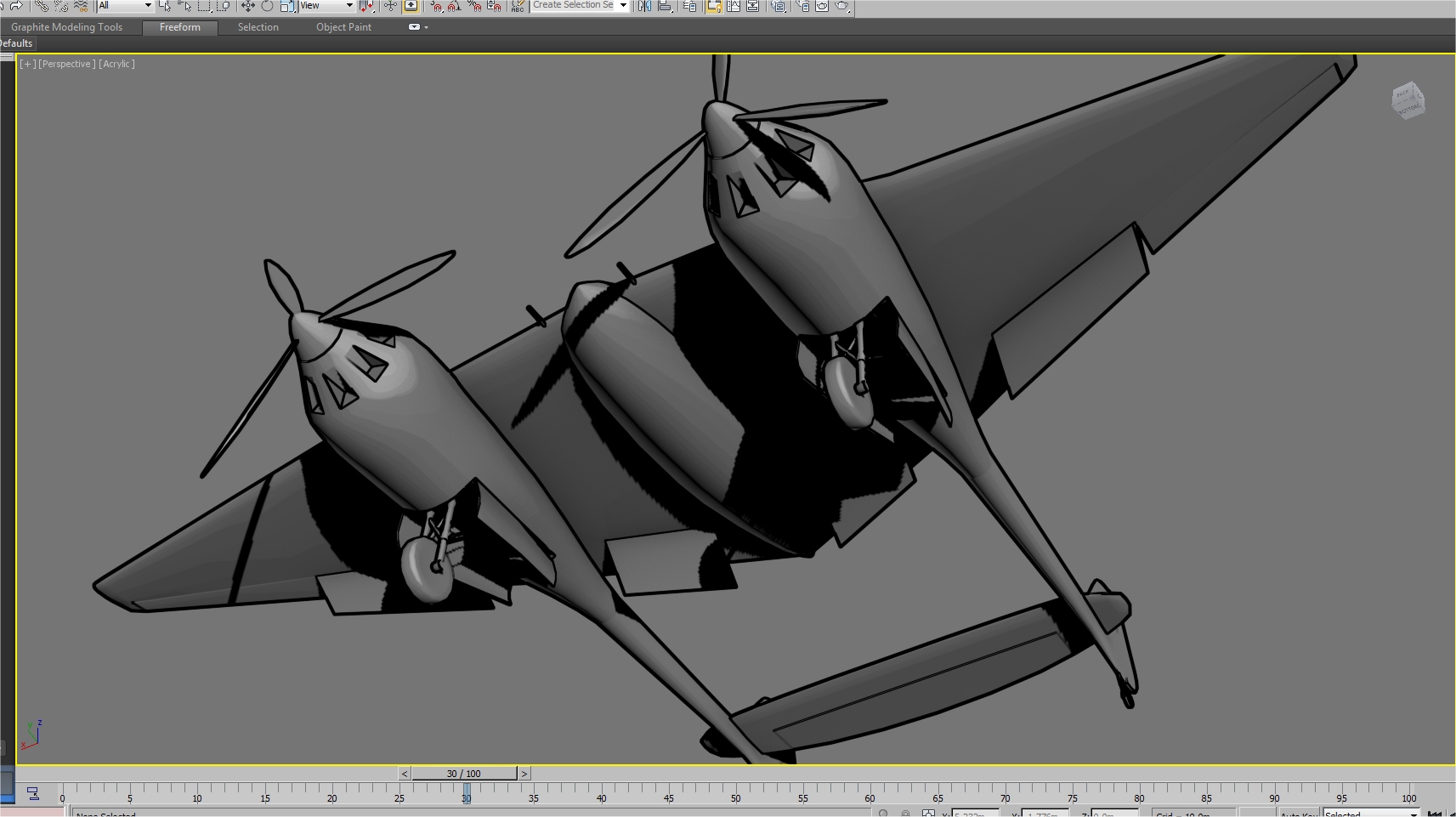
Task: Click the Perspective viewport label
Action: 66,64
